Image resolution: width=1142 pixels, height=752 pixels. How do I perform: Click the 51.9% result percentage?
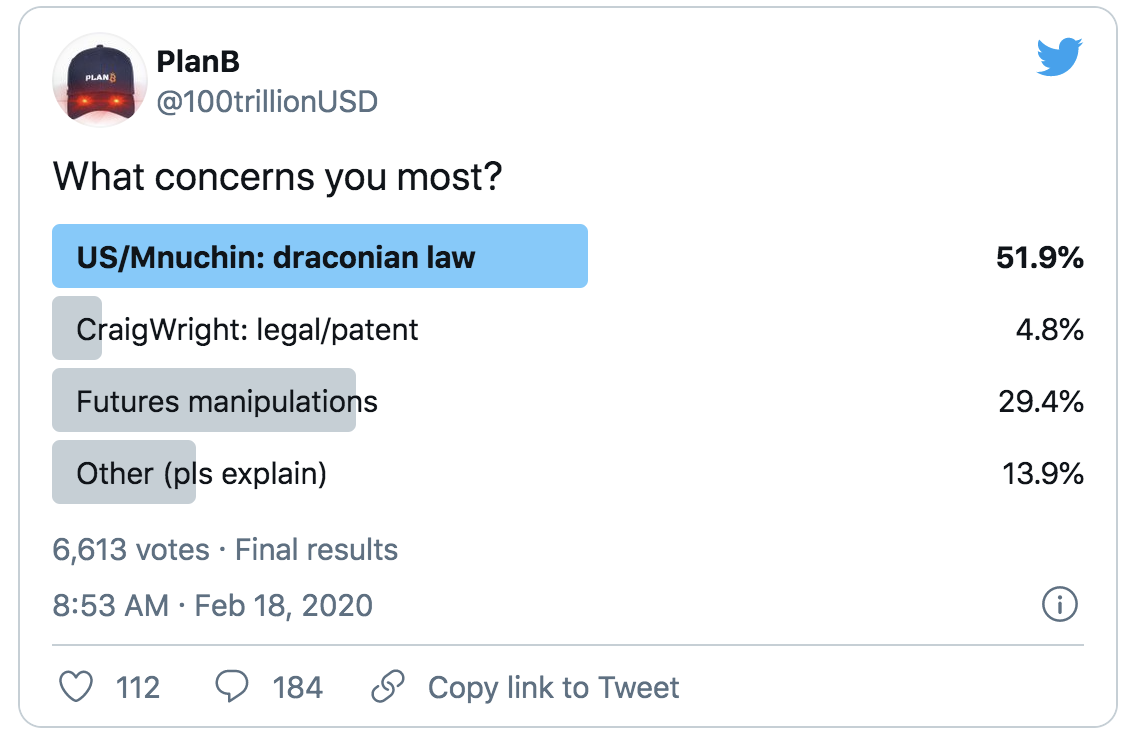[1039, 257]
